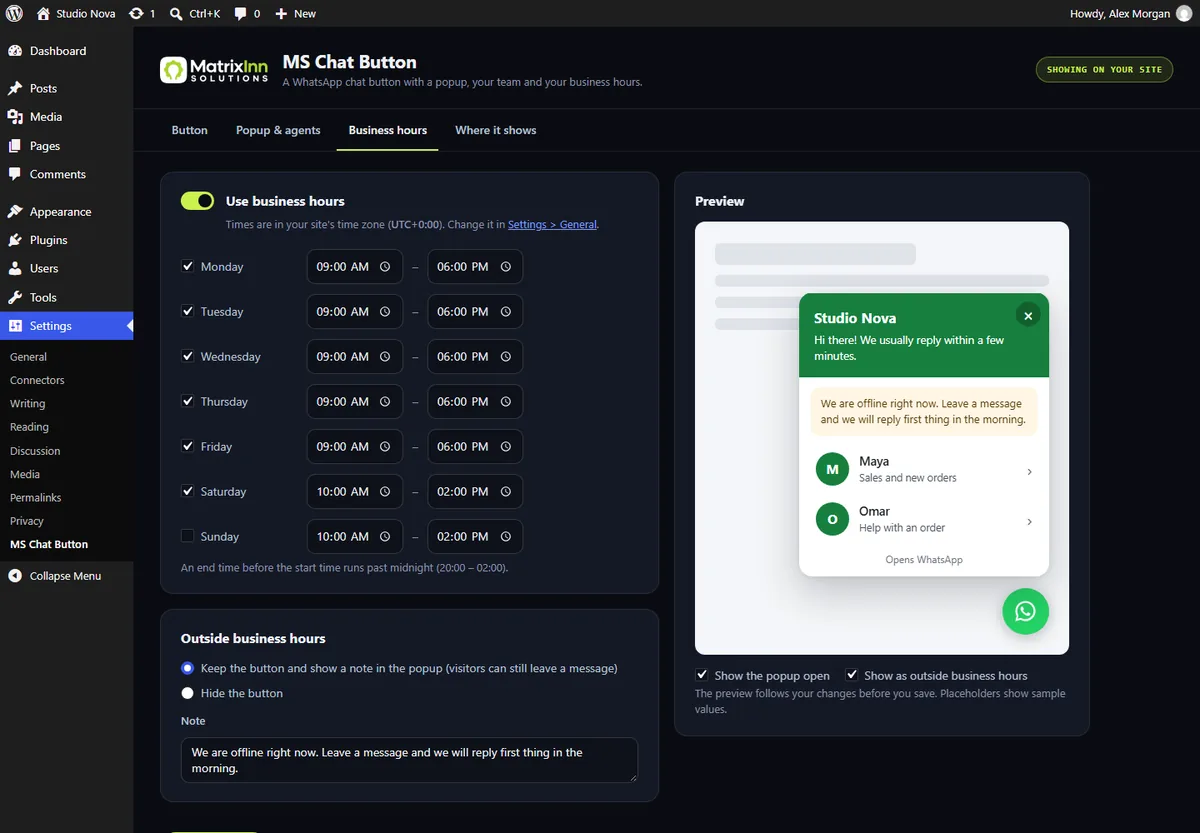Select Hide the button option

187,693
